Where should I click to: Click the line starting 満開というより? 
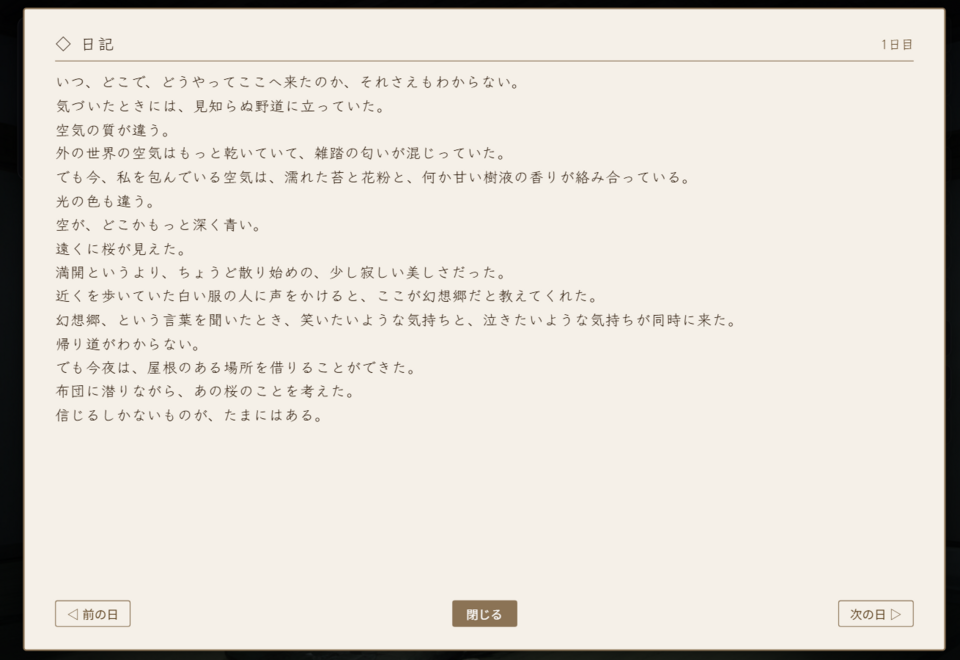click(x=281, y=272)
